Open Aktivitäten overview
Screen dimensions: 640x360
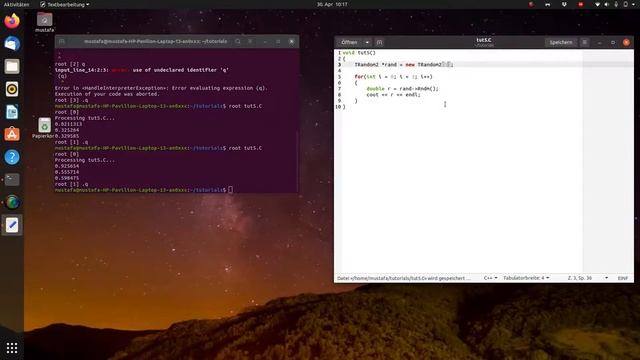pyautogui.click(x=16, y=4)
